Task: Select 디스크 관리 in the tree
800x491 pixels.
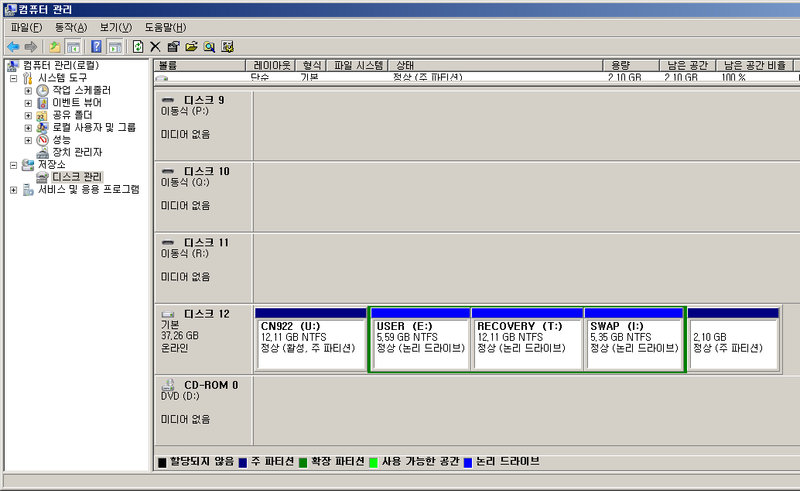Action: (76, 177)
